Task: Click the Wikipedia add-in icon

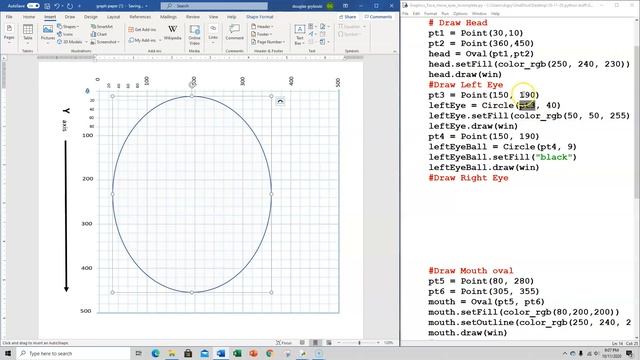Action: coord(173,33)
